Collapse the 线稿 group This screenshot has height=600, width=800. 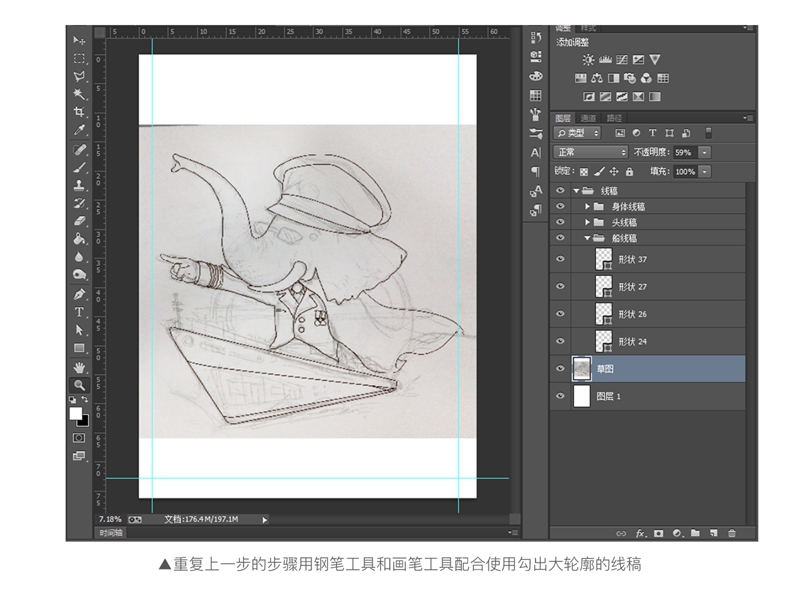(576, 191)
